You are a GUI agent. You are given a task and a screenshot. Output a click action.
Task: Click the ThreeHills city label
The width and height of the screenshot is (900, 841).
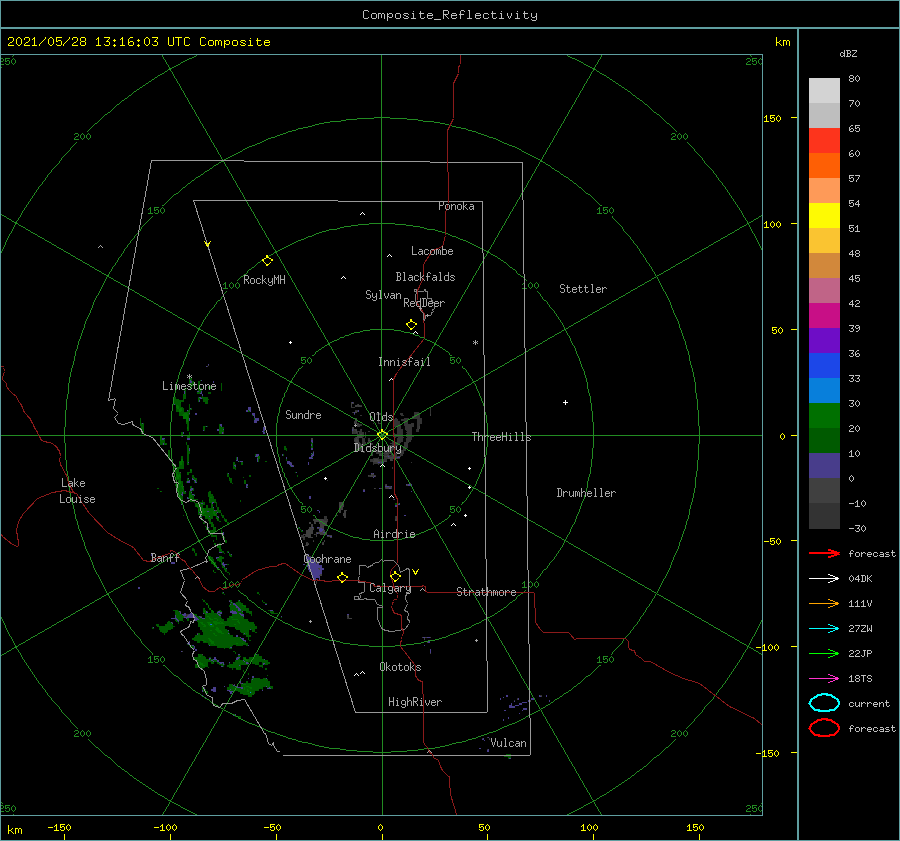501,437
